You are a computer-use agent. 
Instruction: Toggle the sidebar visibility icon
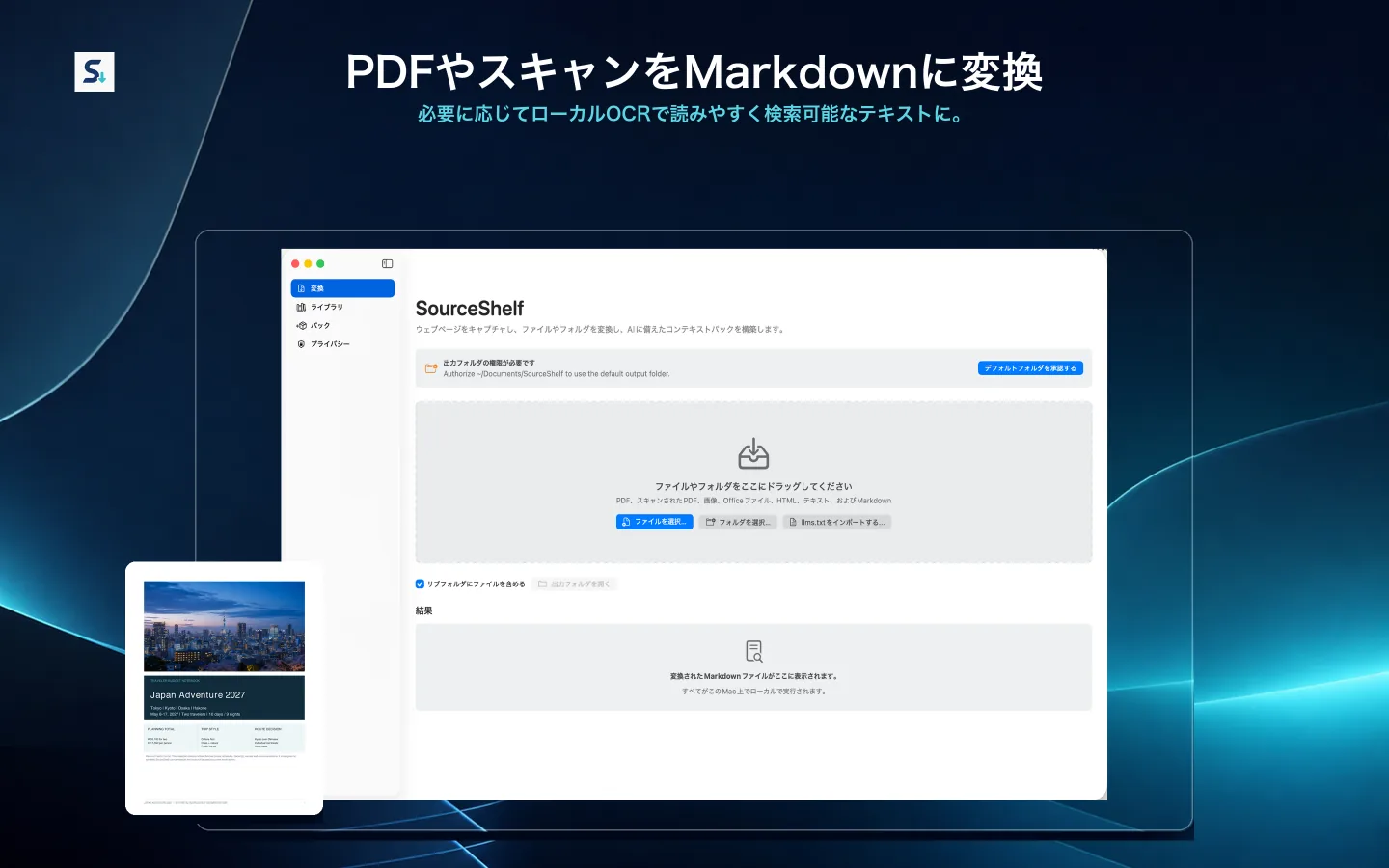[387, 263]
